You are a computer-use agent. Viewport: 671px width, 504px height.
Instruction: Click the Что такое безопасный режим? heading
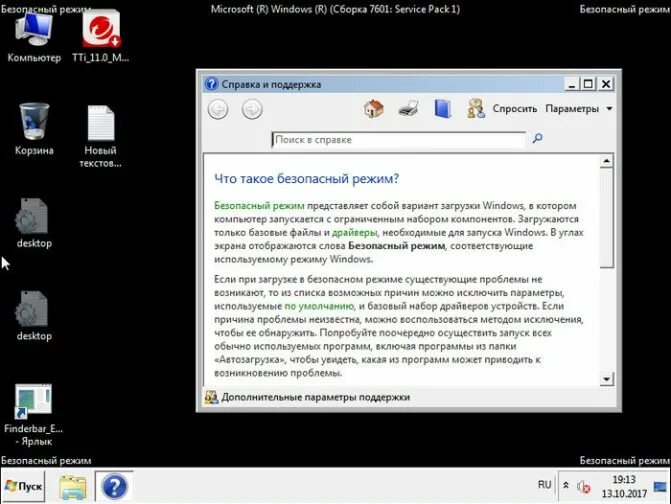[x=306, y=178]
